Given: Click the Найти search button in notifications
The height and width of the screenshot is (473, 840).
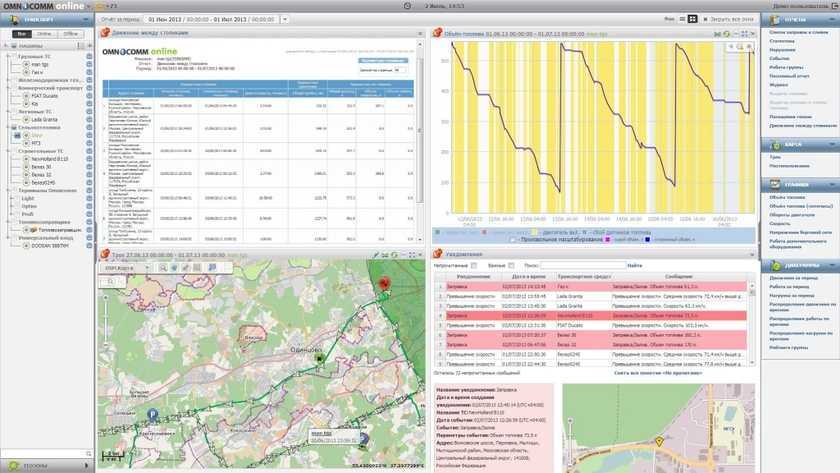Looking at the screenshot, I should (x=635, y=265).
